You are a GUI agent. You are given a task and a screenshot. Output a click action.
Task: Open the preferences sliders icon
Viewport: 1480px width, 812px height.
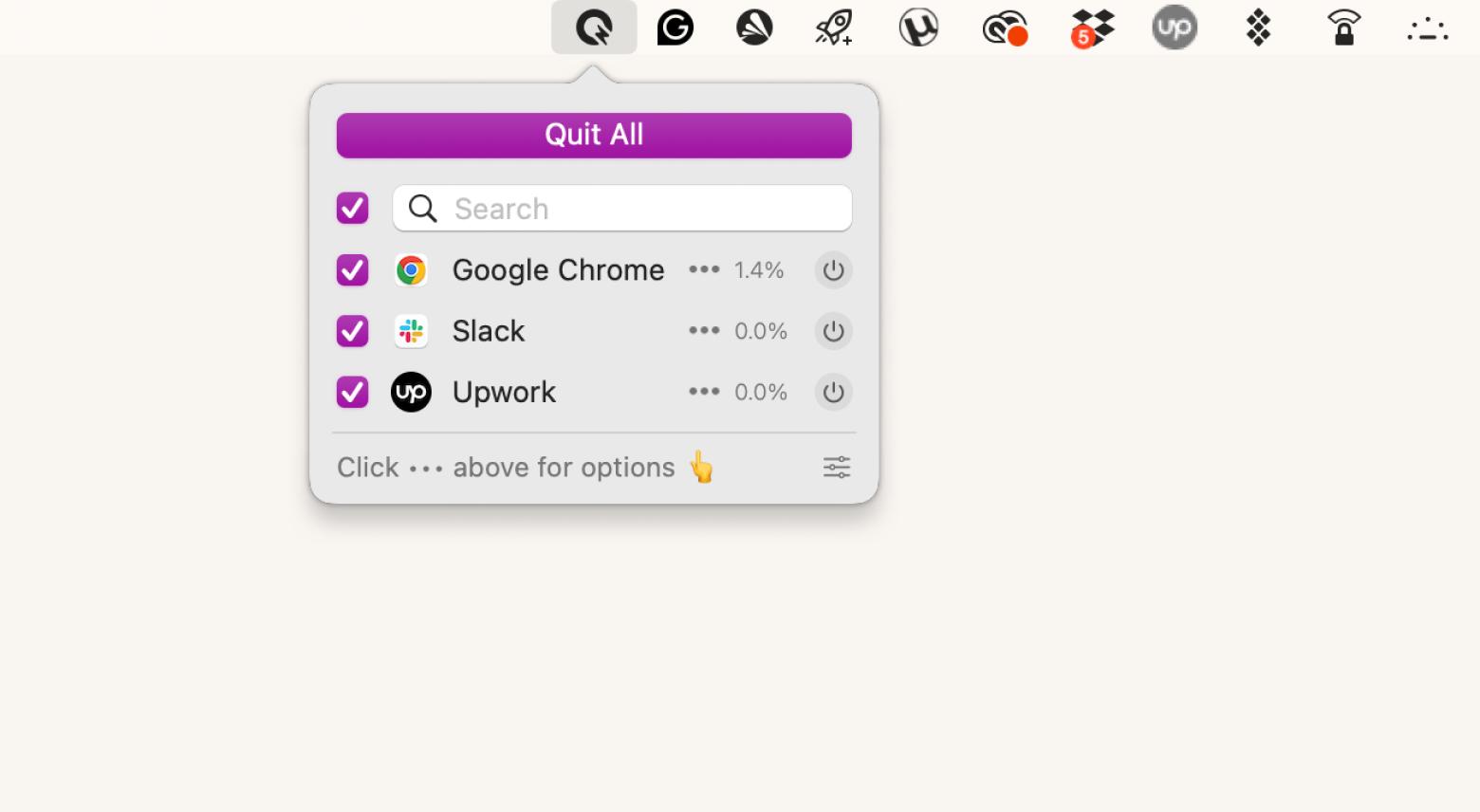(836, 467)
